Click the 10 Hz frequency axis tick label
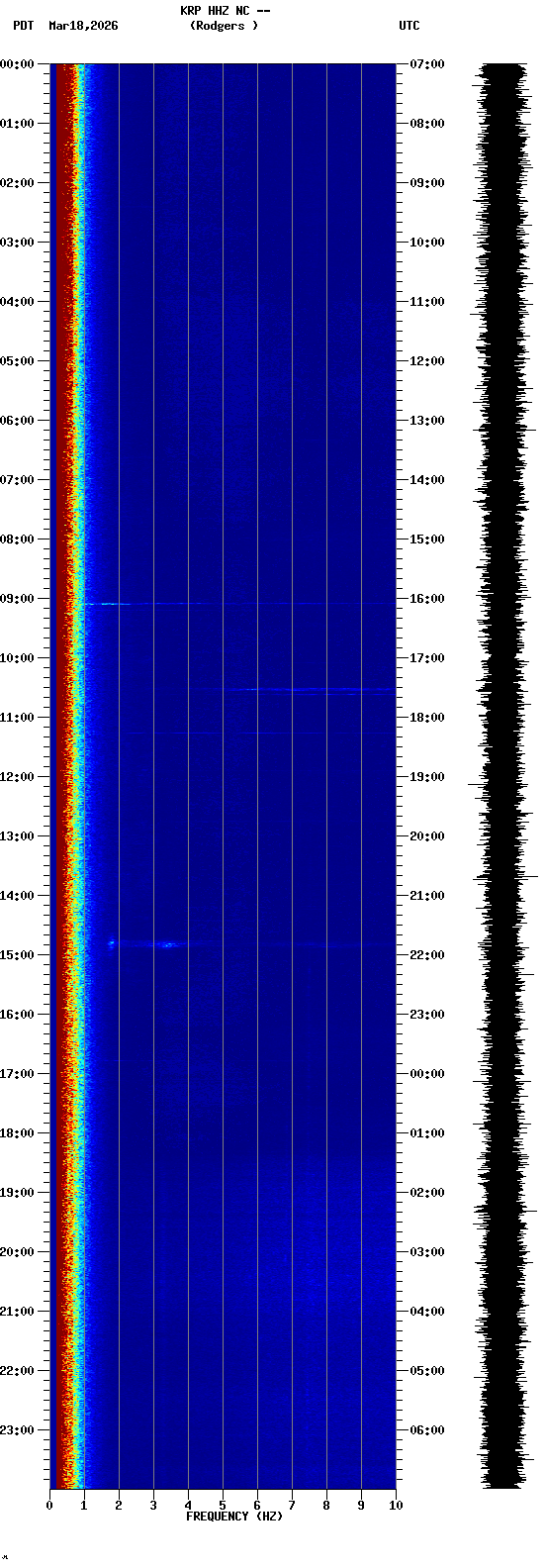 pos(395,1506)
